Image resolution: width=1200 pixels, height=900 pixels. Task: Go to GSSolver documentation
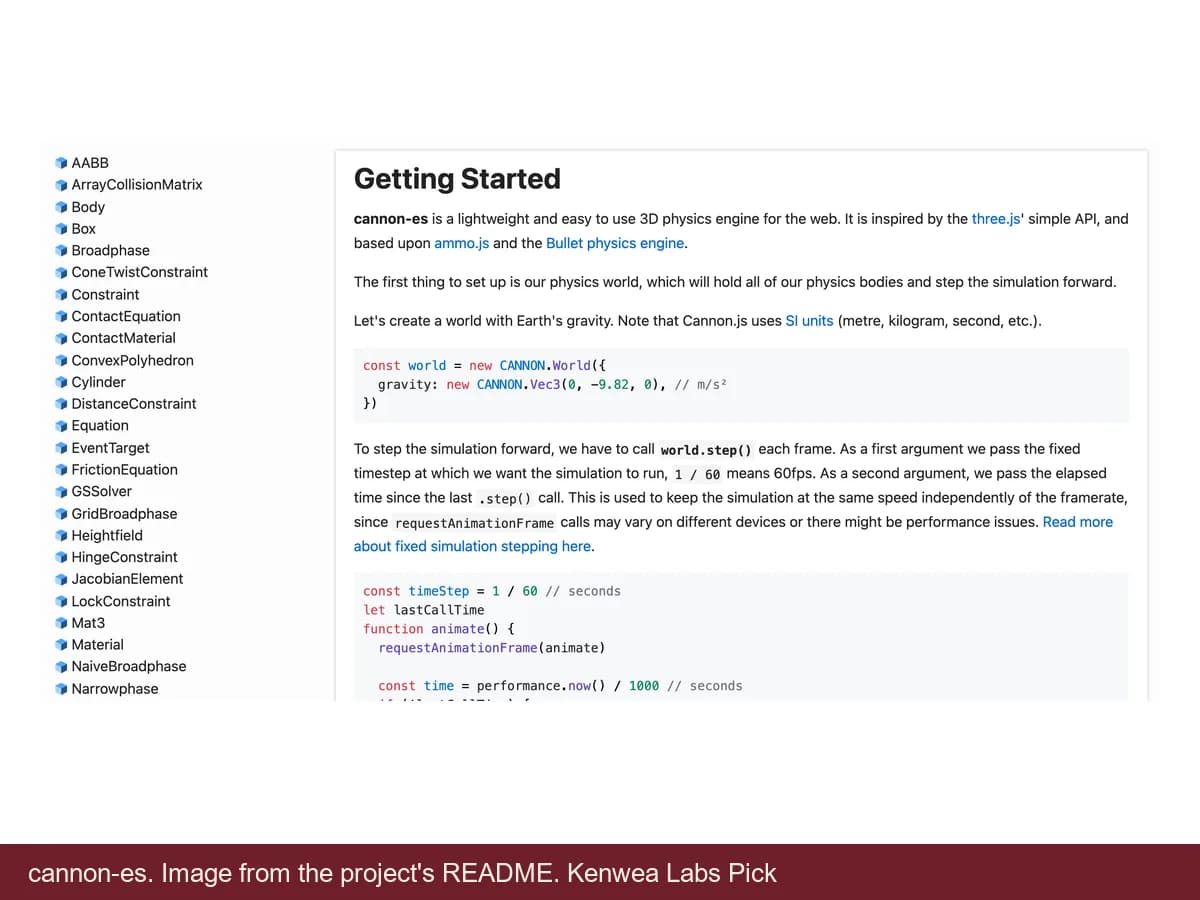[x=102, y=492]
